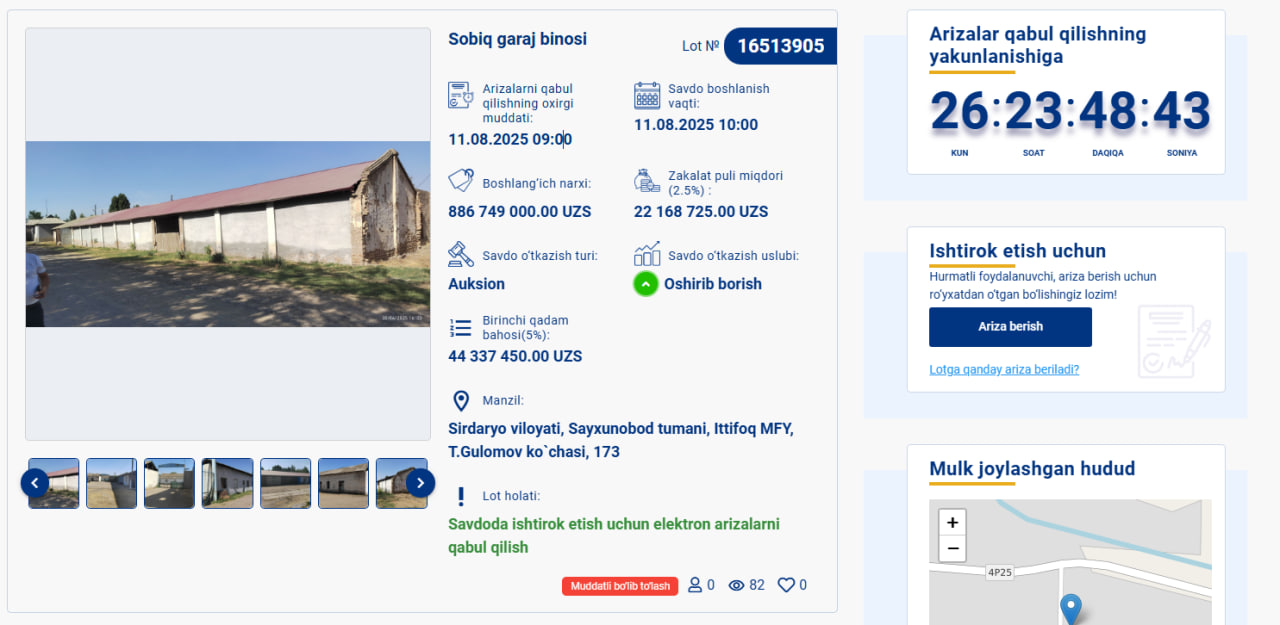Click the document illustration in participation card
This screenshot has width=1280, height=625.
(1174, 342)
